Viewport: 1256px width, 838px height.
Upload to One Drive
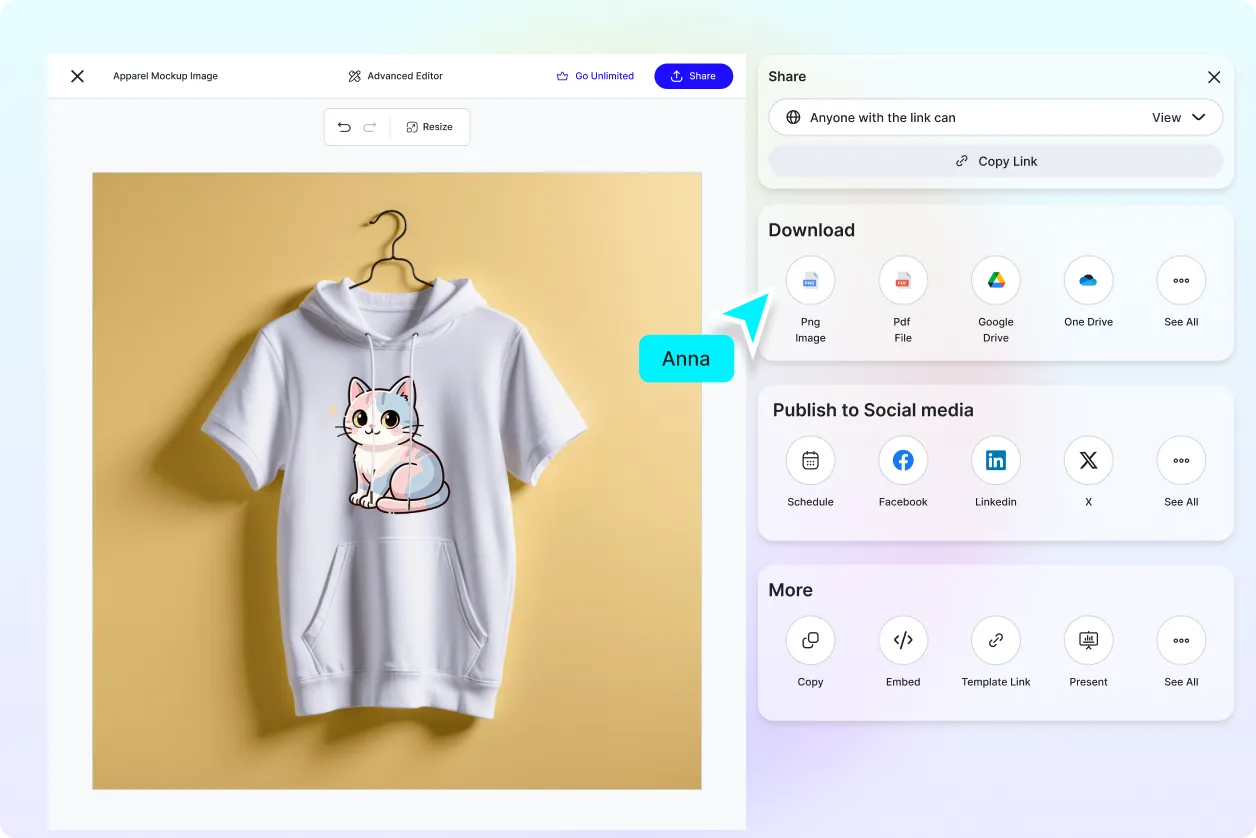[x=1088, y=280]
